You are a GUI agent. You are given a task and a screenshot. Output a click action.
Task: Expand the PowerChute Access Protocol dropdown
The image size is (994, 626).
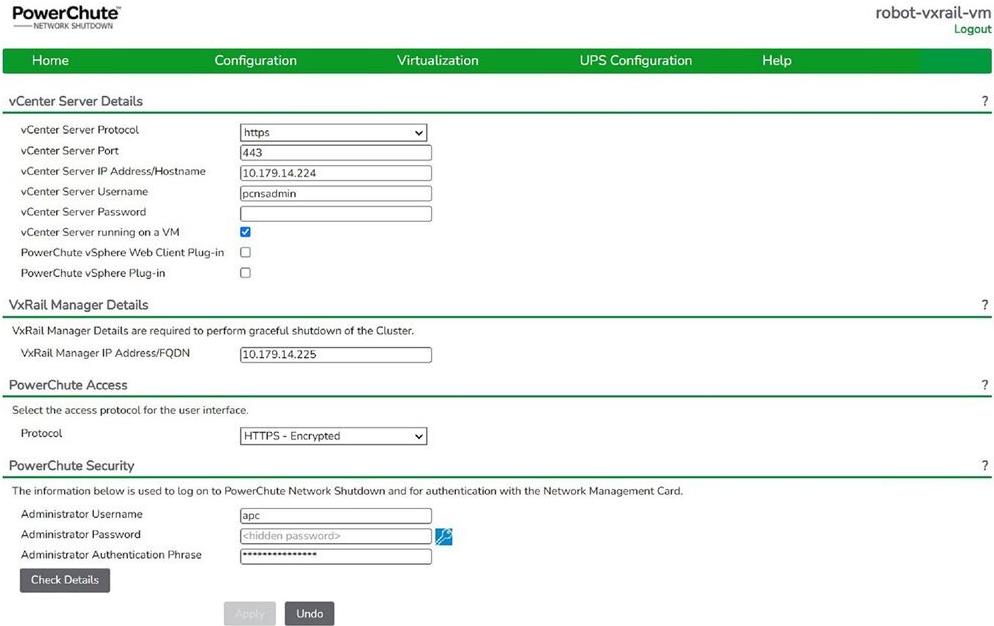point(333,436)
